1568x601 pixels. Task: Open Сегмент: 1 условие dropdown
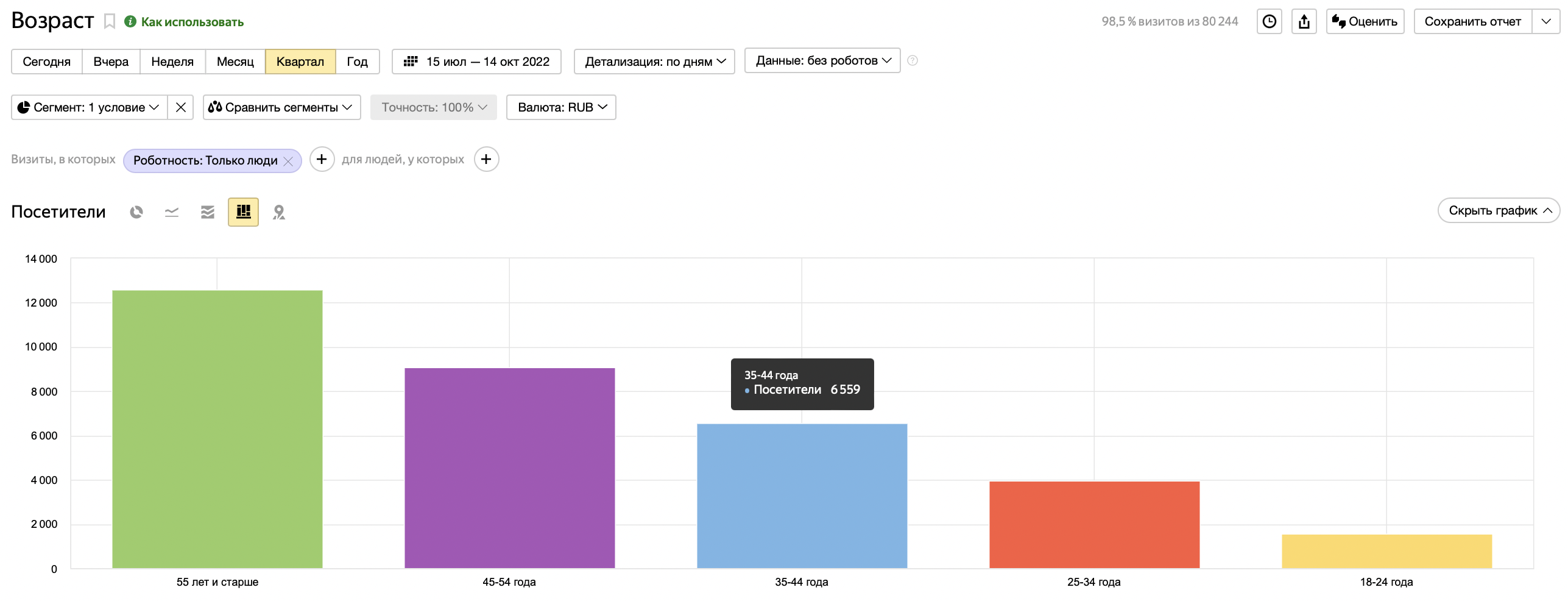tap(90, 107)
